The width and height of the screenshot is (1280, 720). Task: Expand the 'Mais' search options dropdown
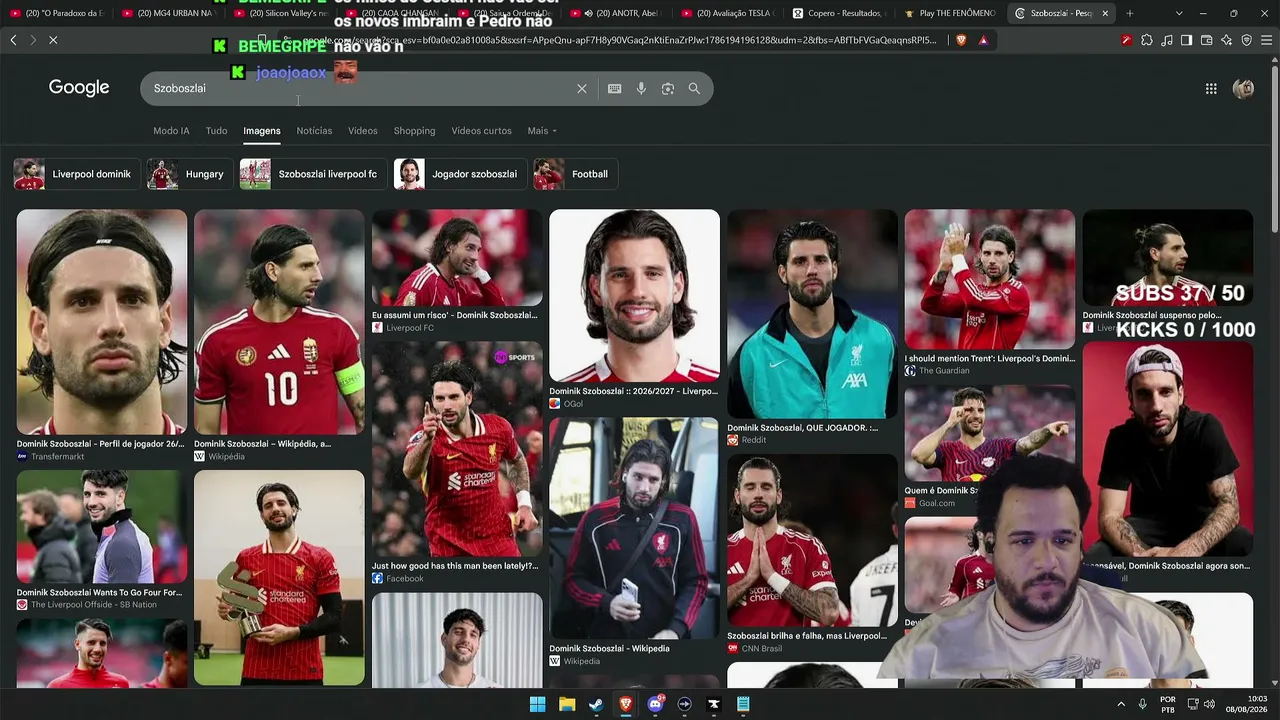pos(542,131)
